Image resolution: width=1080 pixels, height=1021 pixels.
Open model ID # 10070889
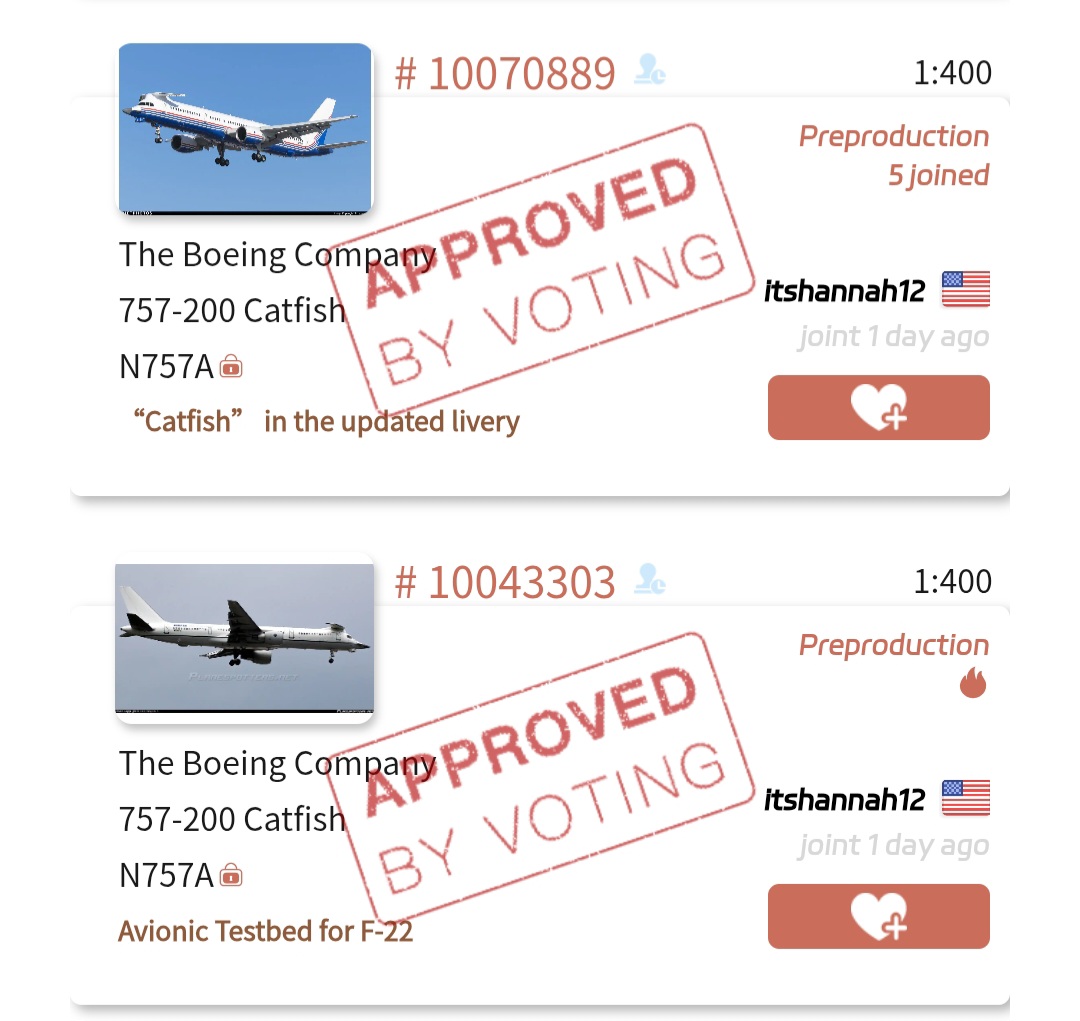pyautogui.click(x=505, y=73)
